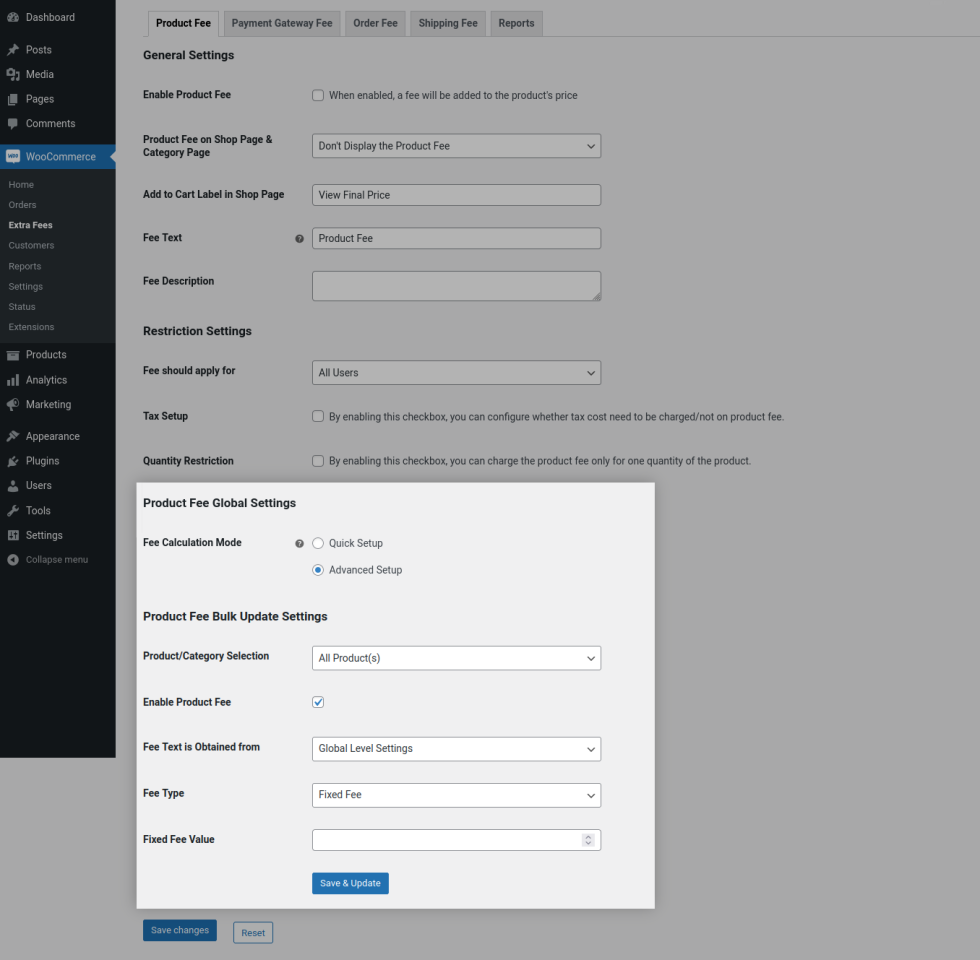Click the Fee Text input field
980x960 pixels.
pyautogui.click(x=456, y=238)
